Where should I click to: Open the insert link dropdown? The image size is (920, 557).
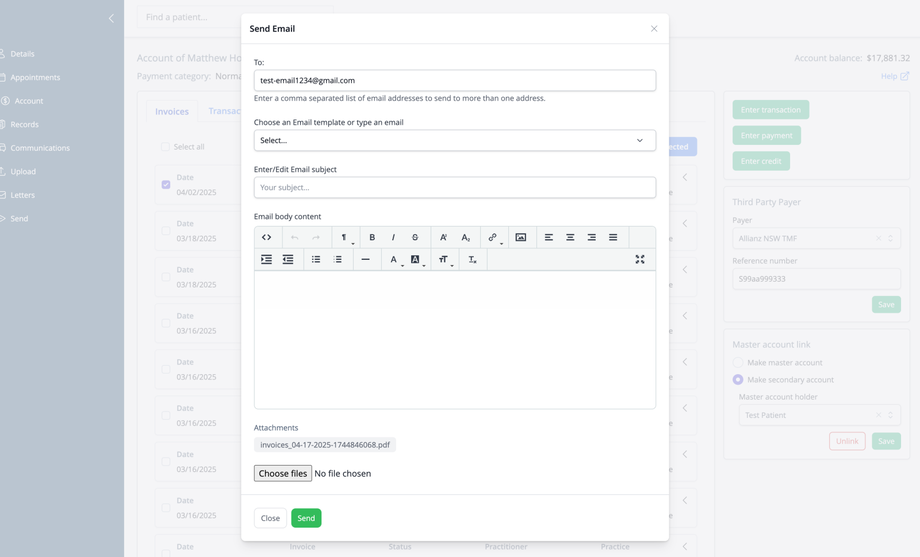coord(495,237)
